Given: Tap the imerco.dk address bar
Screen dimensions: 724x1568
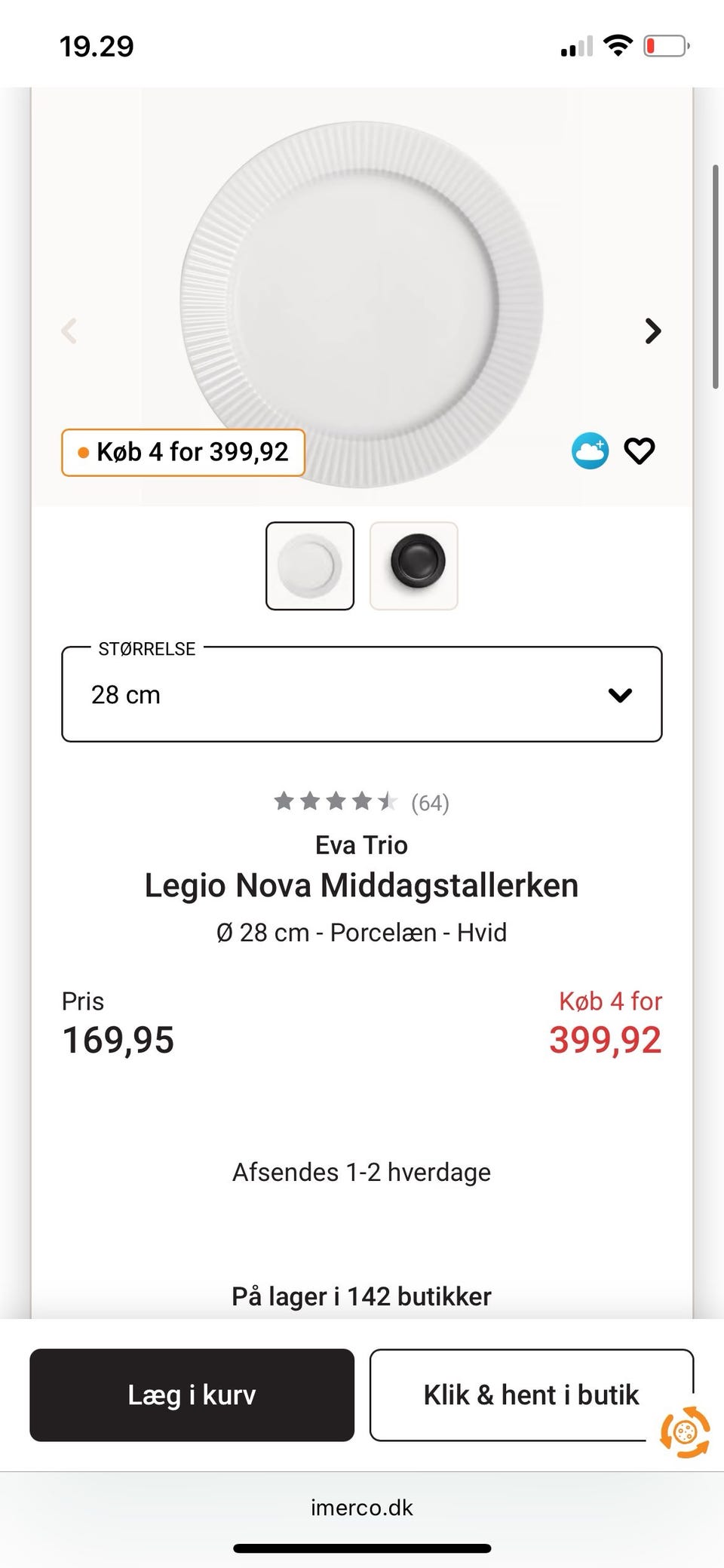Looking at the screenshot, I should coord(361,1508).
